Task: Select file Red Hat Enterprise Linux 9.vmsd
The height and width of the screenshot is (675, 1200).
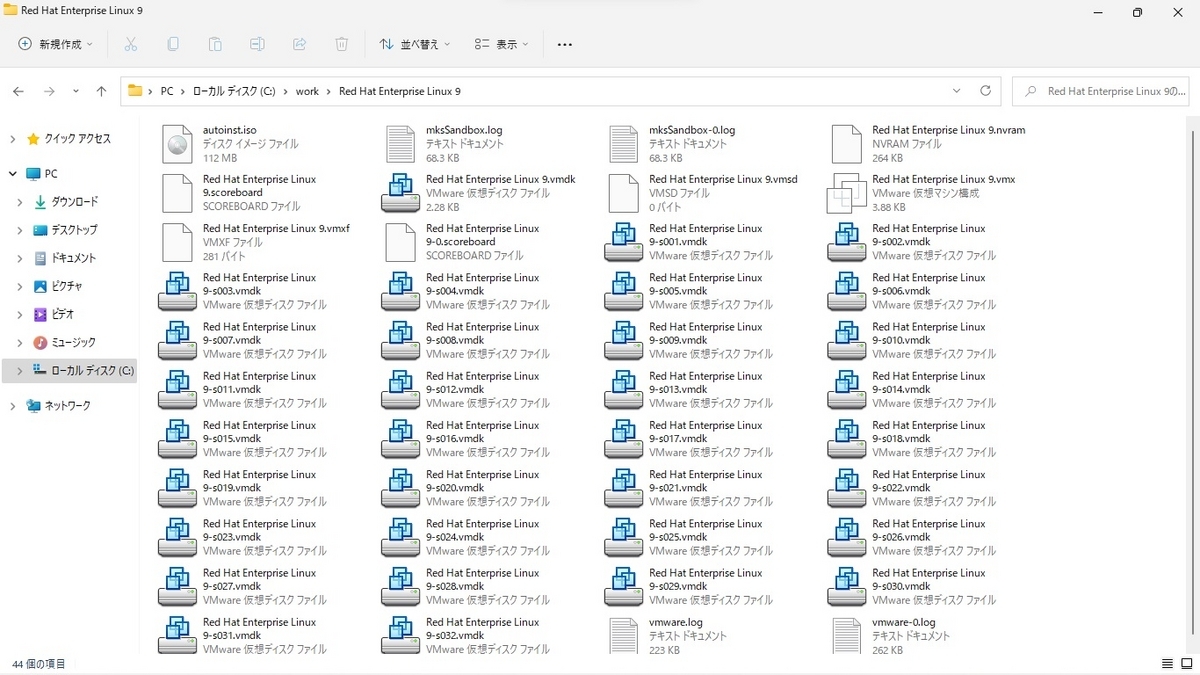Action: click(705, 193)
